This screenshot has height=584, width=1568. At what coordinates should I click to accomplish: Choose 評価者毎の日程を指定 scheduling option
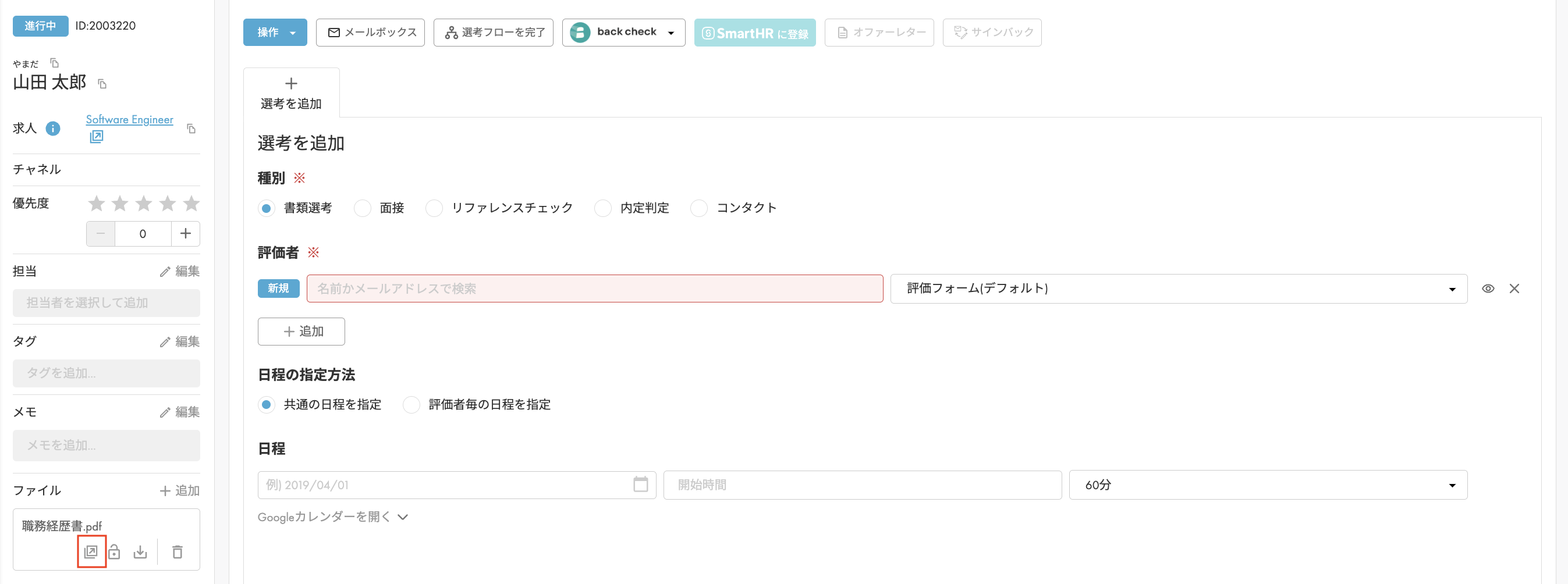tap(411, 404)
